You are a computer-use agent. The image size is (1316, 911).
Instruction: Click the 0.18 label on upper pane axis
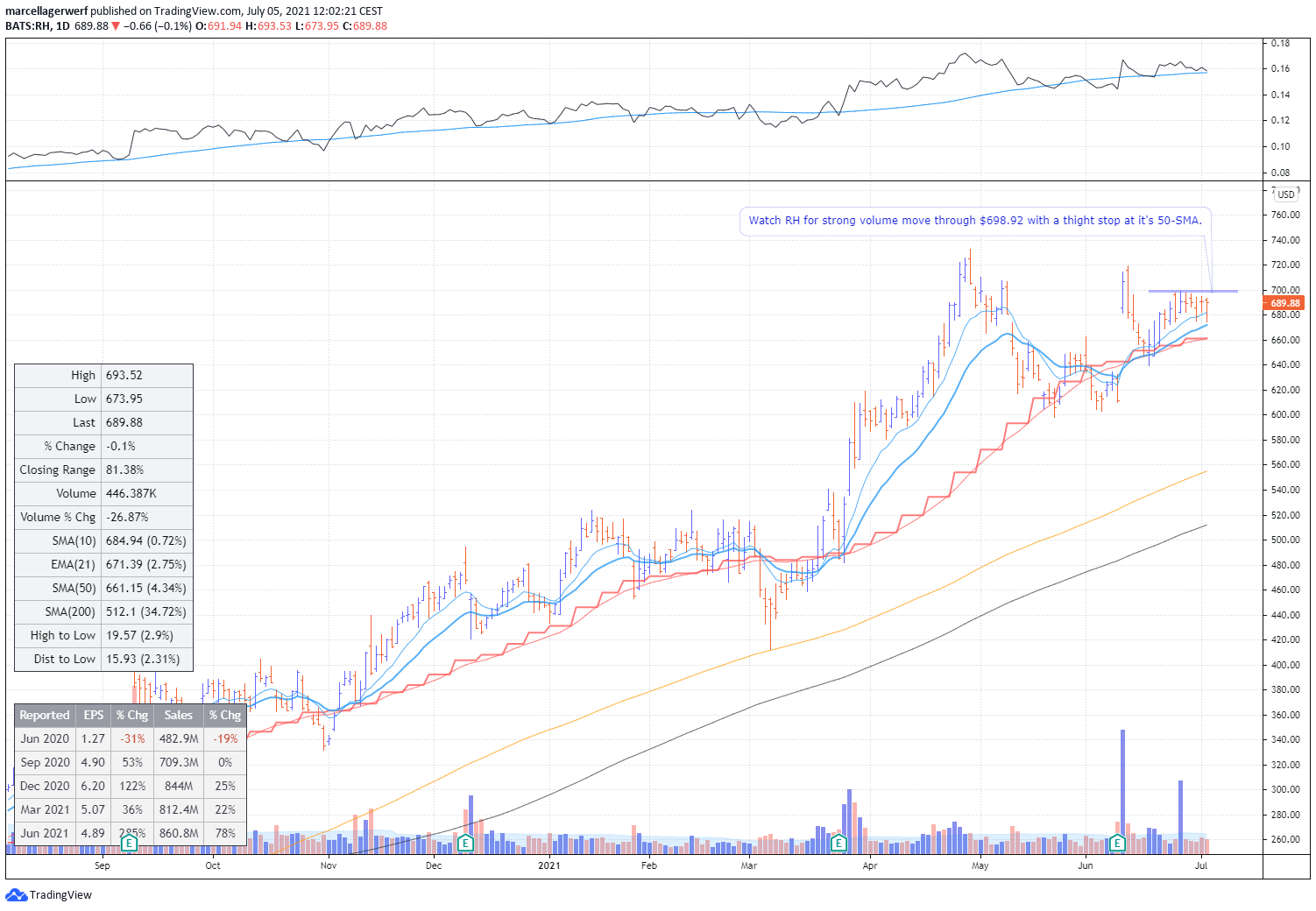[x=1280, y=43]
